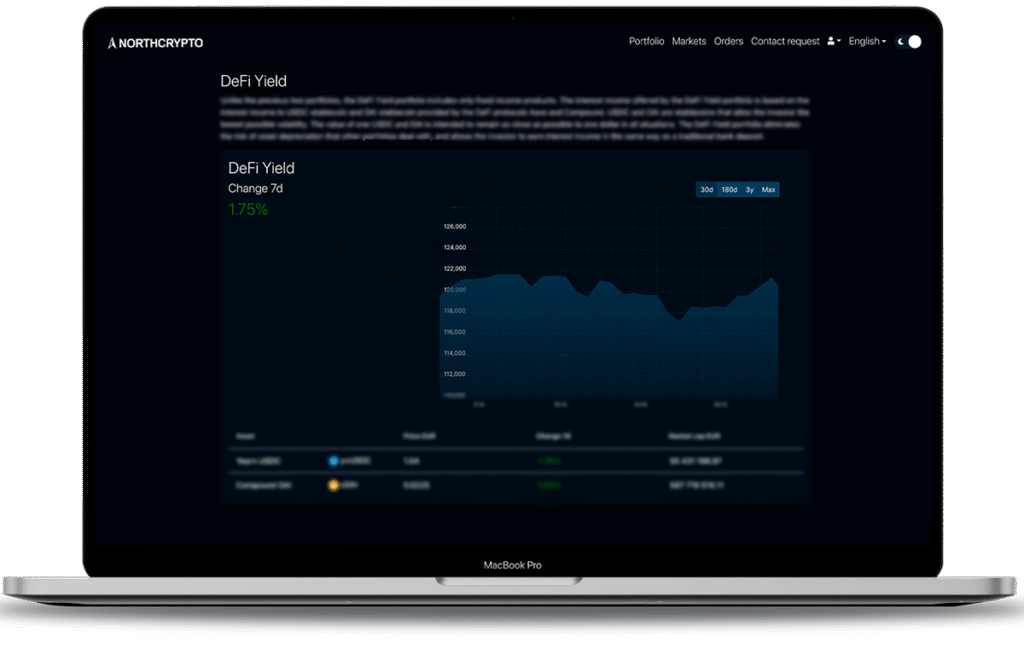Open the Portfolio page
1024x649 pixels.
tap(646, 42)
